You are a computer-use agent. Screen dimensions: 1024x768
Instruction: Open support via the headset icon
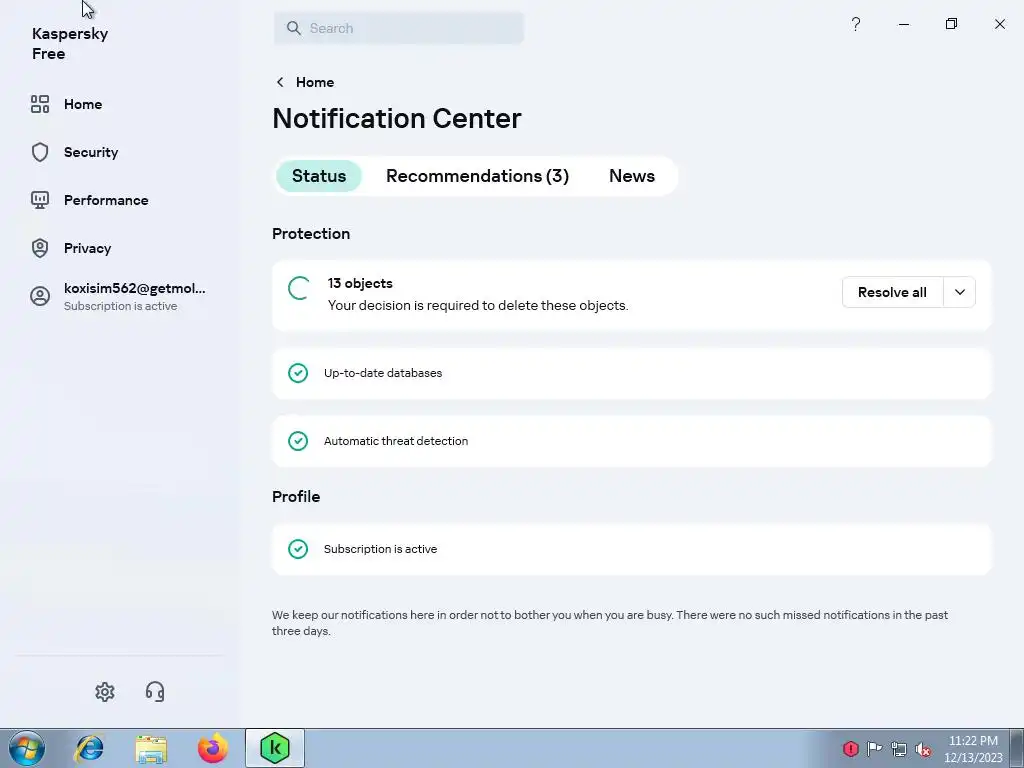(155, 692)
